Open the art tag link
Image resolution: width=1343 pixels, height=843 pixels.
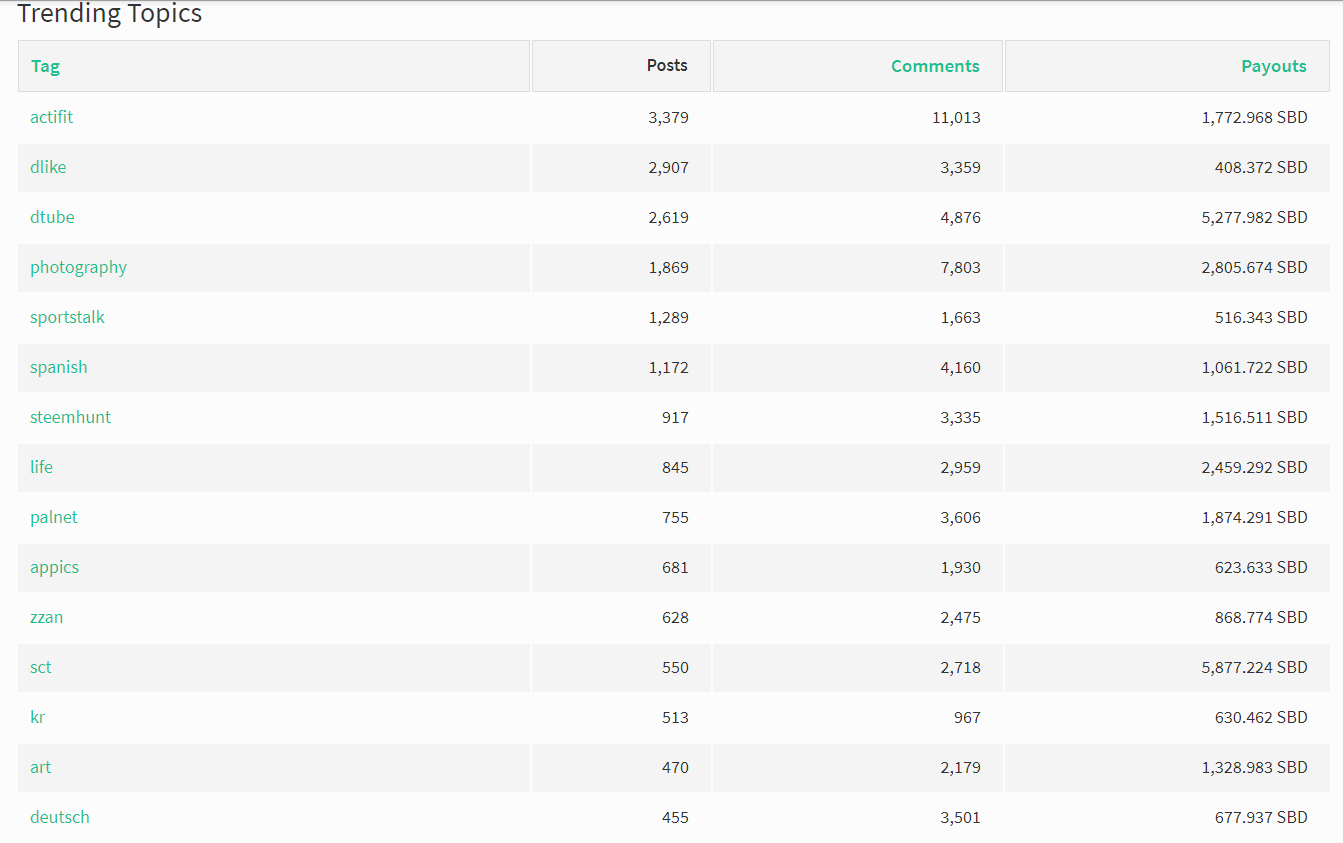click(40, 767)
